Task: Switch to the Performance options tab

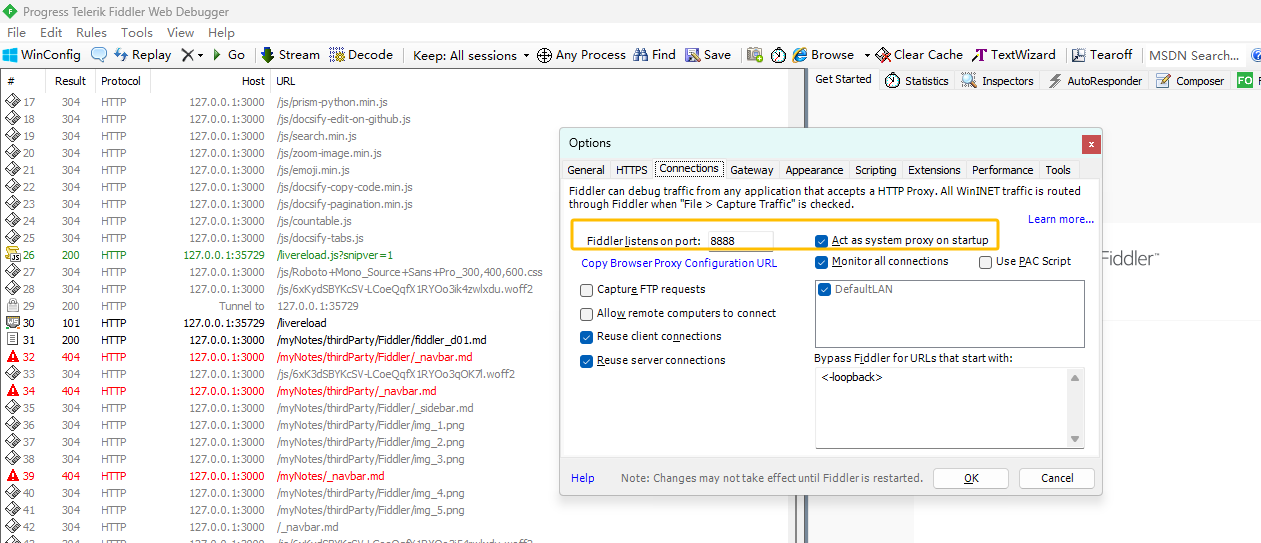Action: (1003, 170)
